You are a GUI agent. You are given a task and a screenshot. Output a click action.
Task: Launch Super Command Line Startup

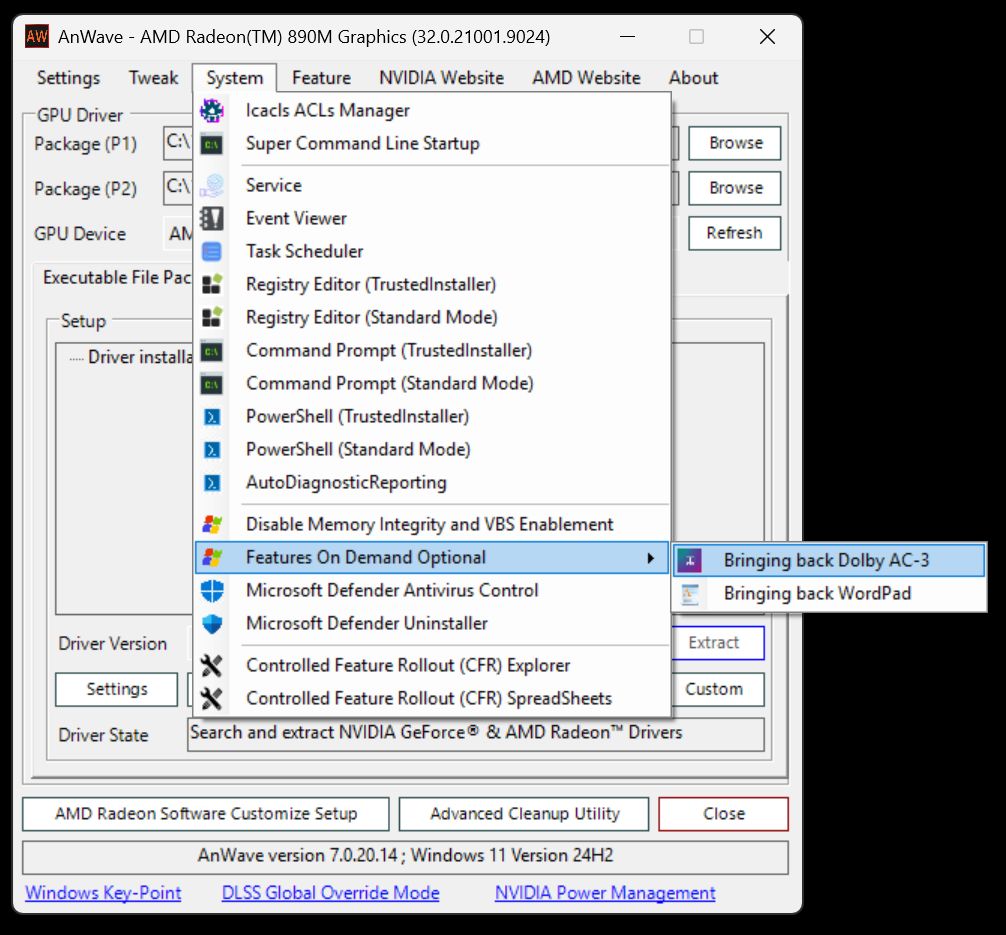pyautogui.click(x=431, y=144)
